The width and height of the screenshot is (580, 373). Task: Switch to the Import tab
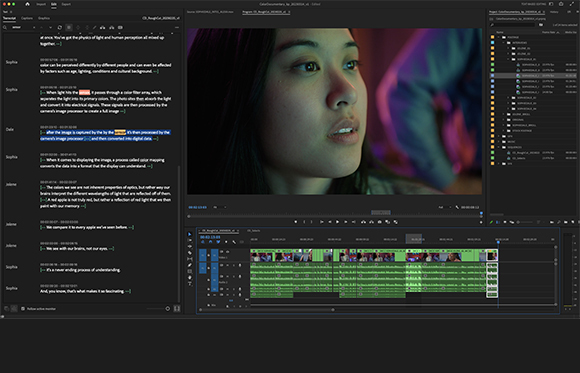[41, 4]
